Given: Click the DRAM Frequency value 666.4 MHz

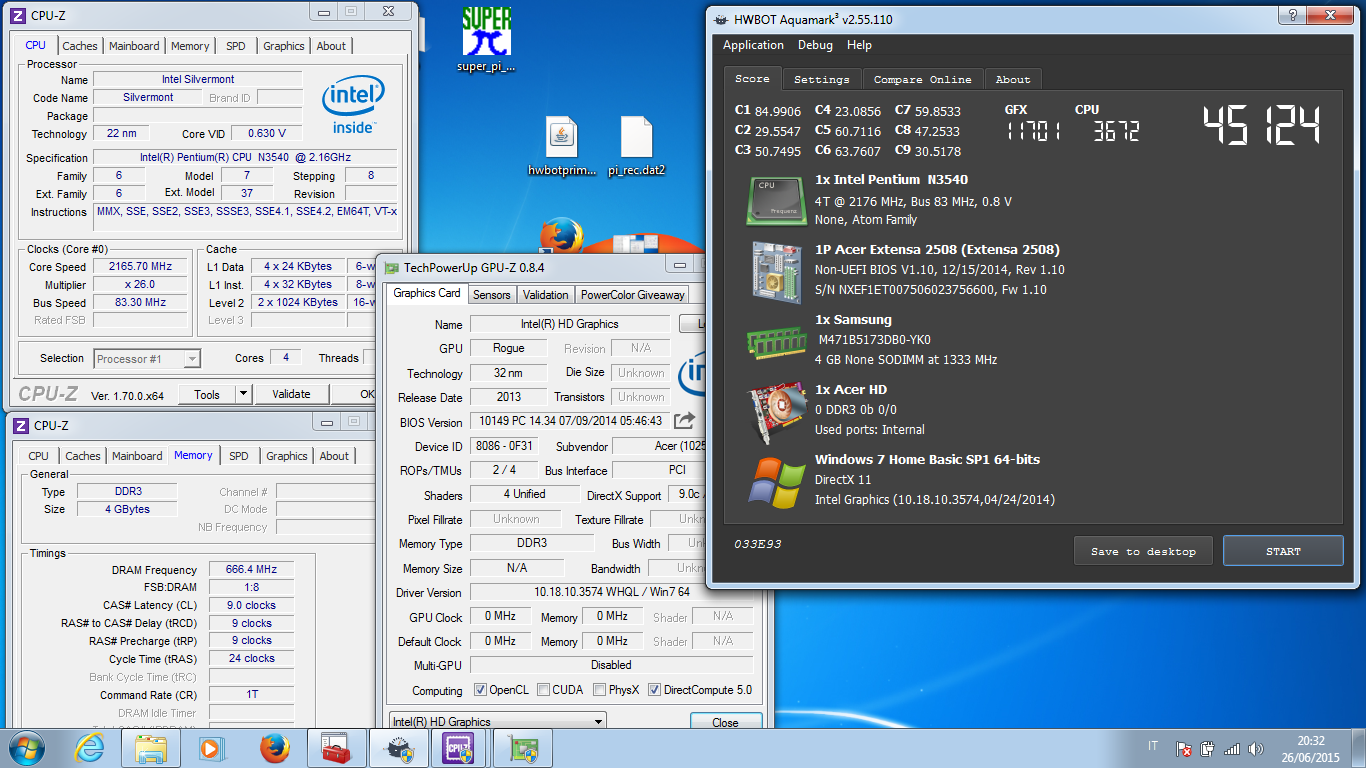Looking at the screenshot, I should (x=251, y=570).
